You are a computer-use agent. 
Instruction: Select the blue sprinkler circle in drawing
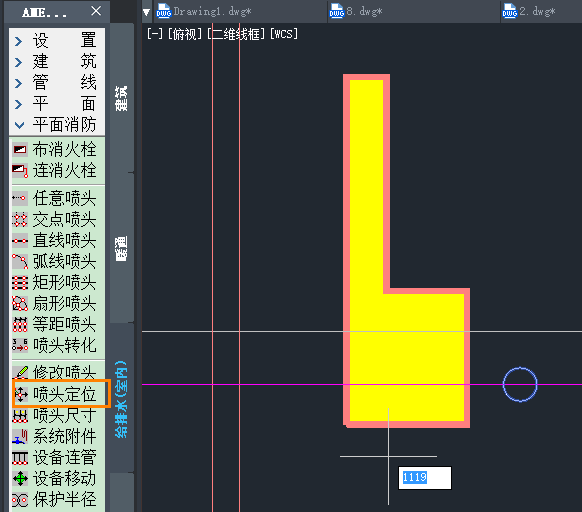coord(520,384)
